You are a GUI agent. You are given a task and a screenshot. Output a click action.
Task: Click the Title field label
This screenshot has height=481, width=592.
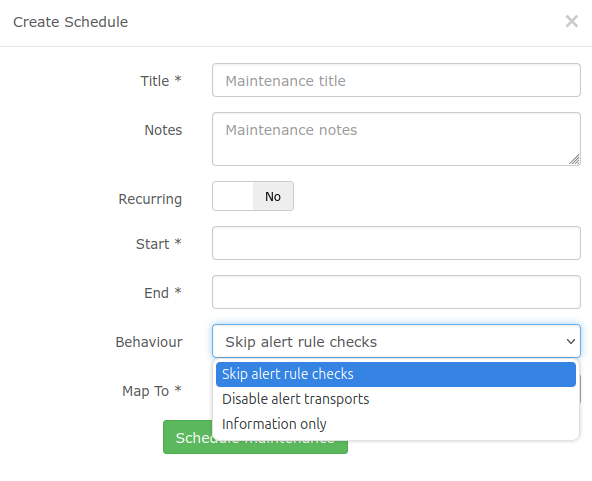(x=161, y=81)
